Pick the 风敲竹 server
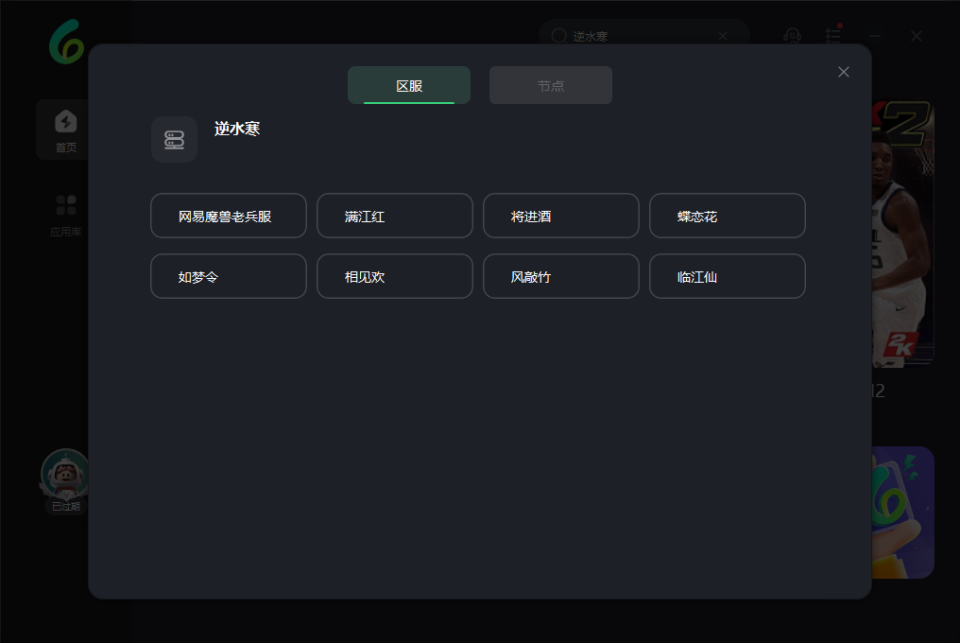 561,276
